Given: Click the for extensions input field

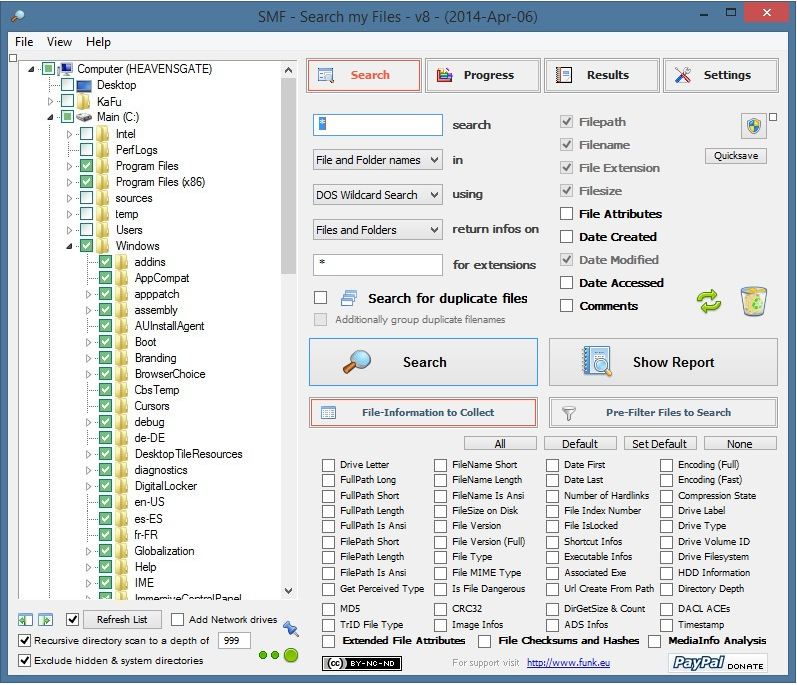Looking at the screenshot, I should tap(377, 265).
